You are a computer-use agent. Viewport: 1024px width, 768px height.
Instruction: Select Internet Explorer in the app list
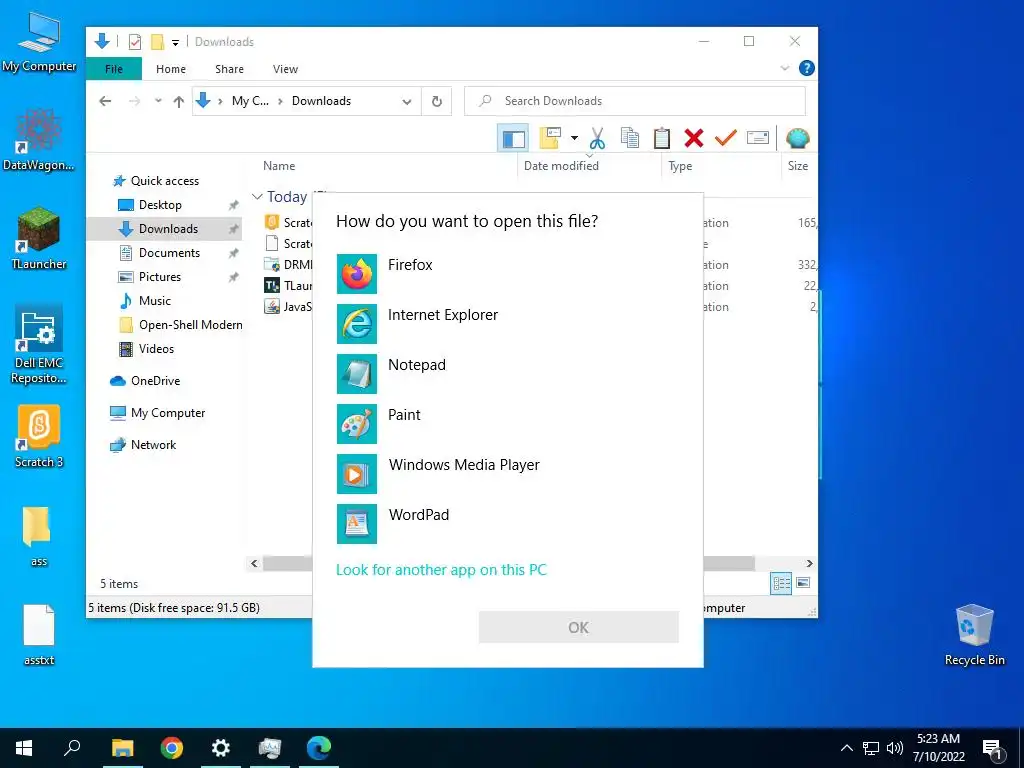pos(507,324)
